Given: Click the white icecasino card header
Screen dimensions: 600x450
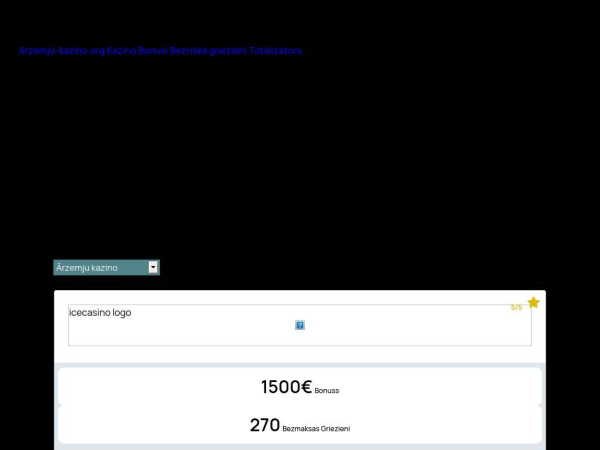Looking at the screenshot, I should click(300, 326).
